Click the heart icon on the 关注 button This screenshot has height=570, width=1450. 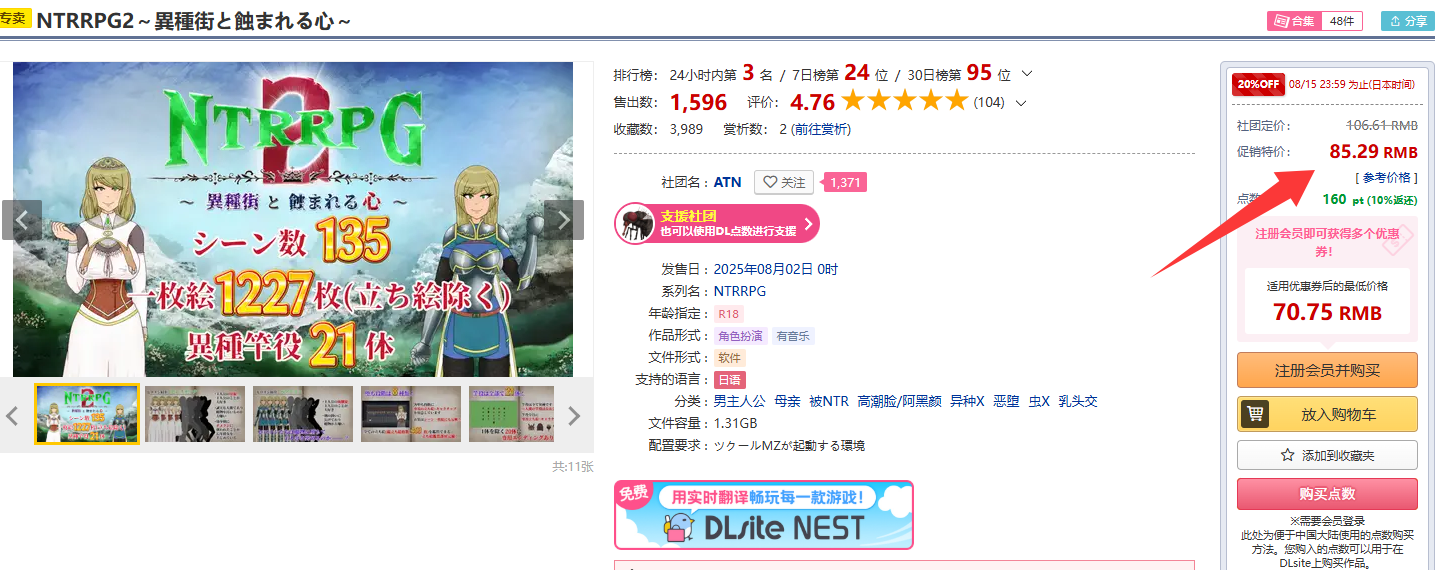[770, 182]
